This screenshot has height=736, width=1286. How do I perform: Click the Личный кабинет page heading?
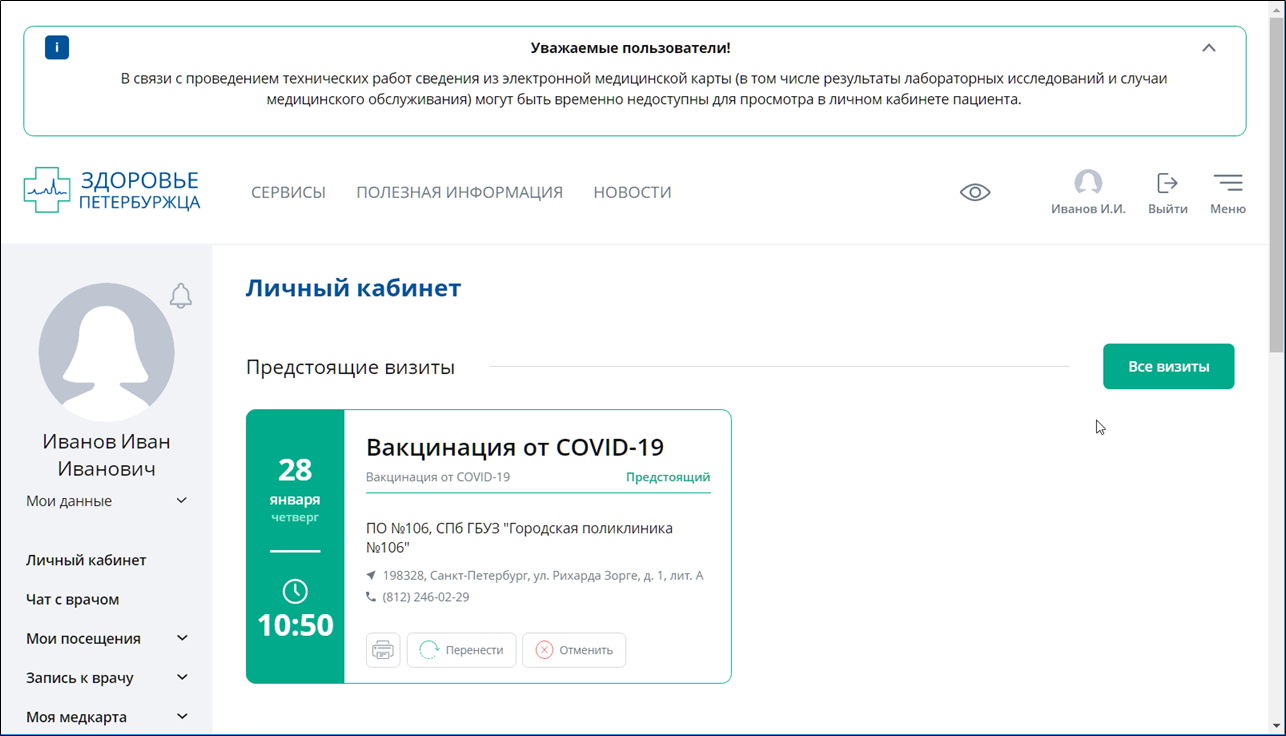[x=353, y=288]
